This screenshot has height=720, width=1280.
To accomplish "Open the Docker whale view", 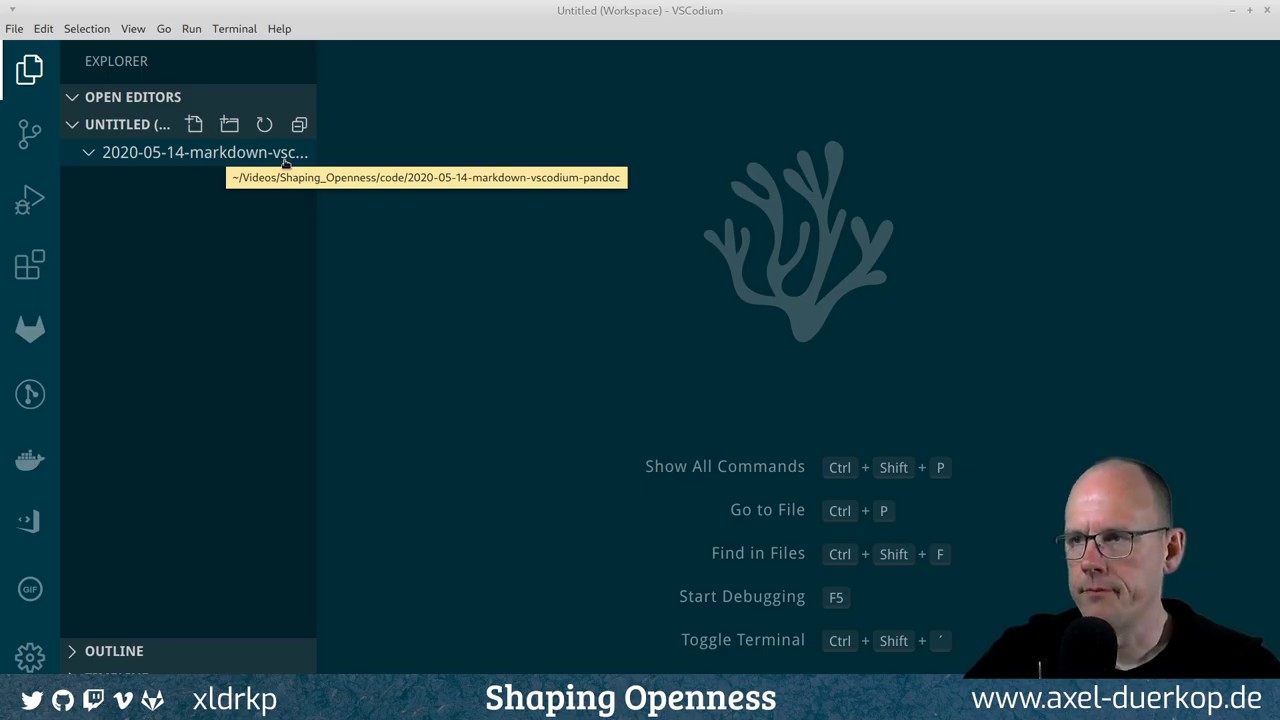I will 30,460.
